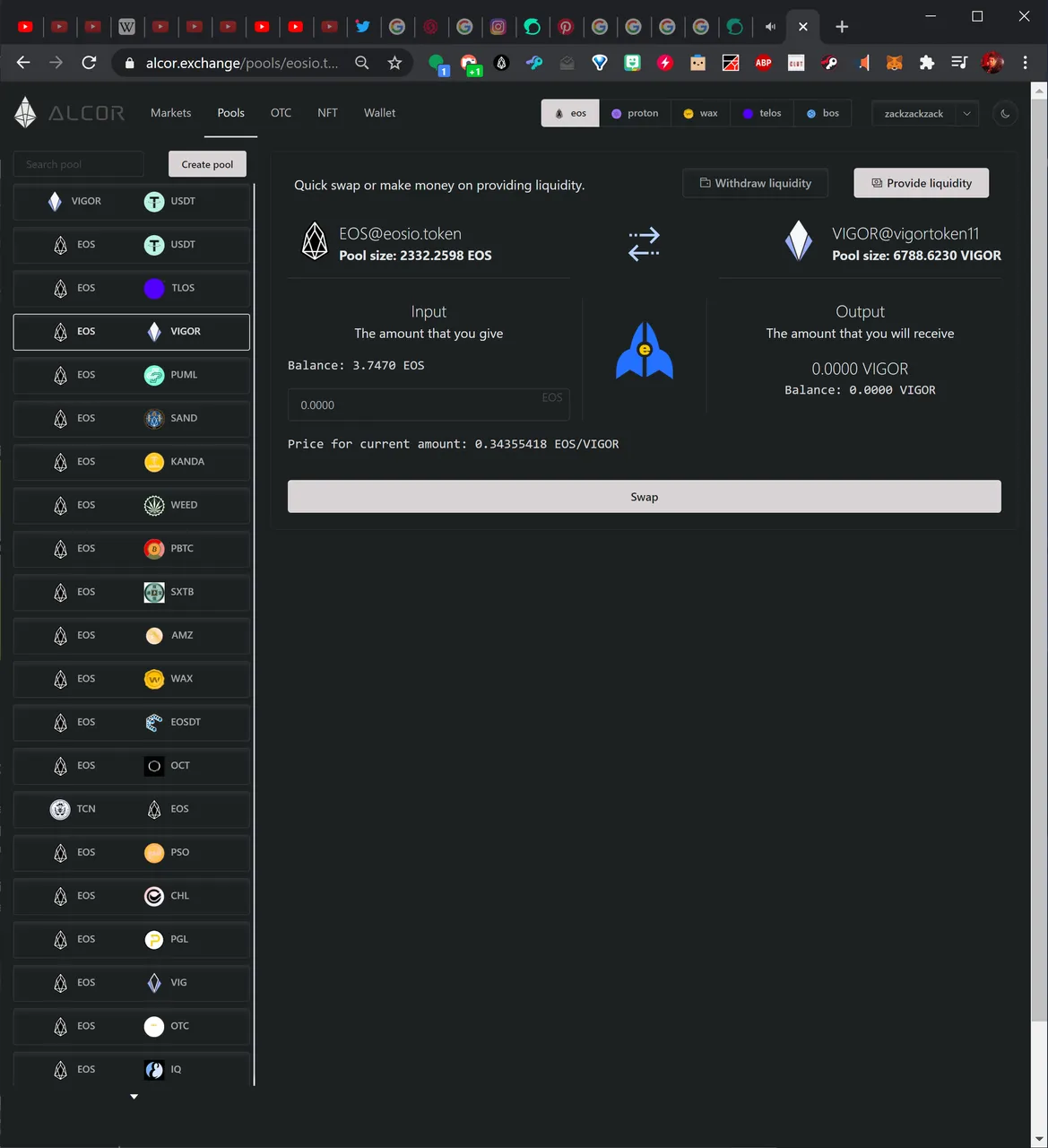The width and height of the screenshot is (1048, 1148).
Task: Click the EOS amount input field
Action: pos(429,404)
